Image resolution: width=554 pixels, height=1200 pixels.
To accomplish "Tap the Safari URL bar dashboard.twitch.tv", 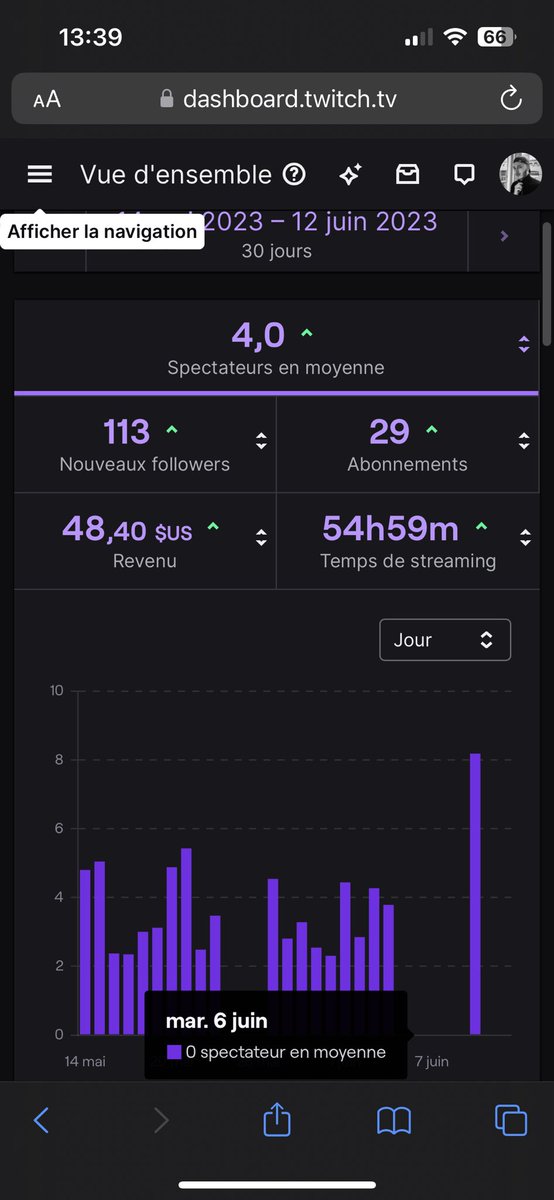I will [276, 98].
